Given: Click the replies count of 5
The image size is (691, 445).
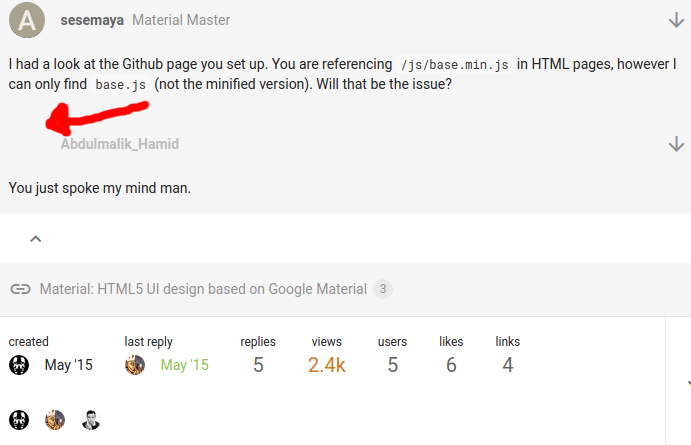Looking at the screenshot, I should [258, 365].
